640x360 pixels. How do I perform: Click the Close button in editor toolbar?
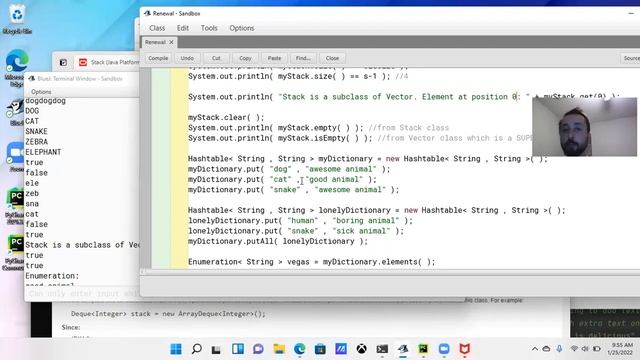pos(332,58)
